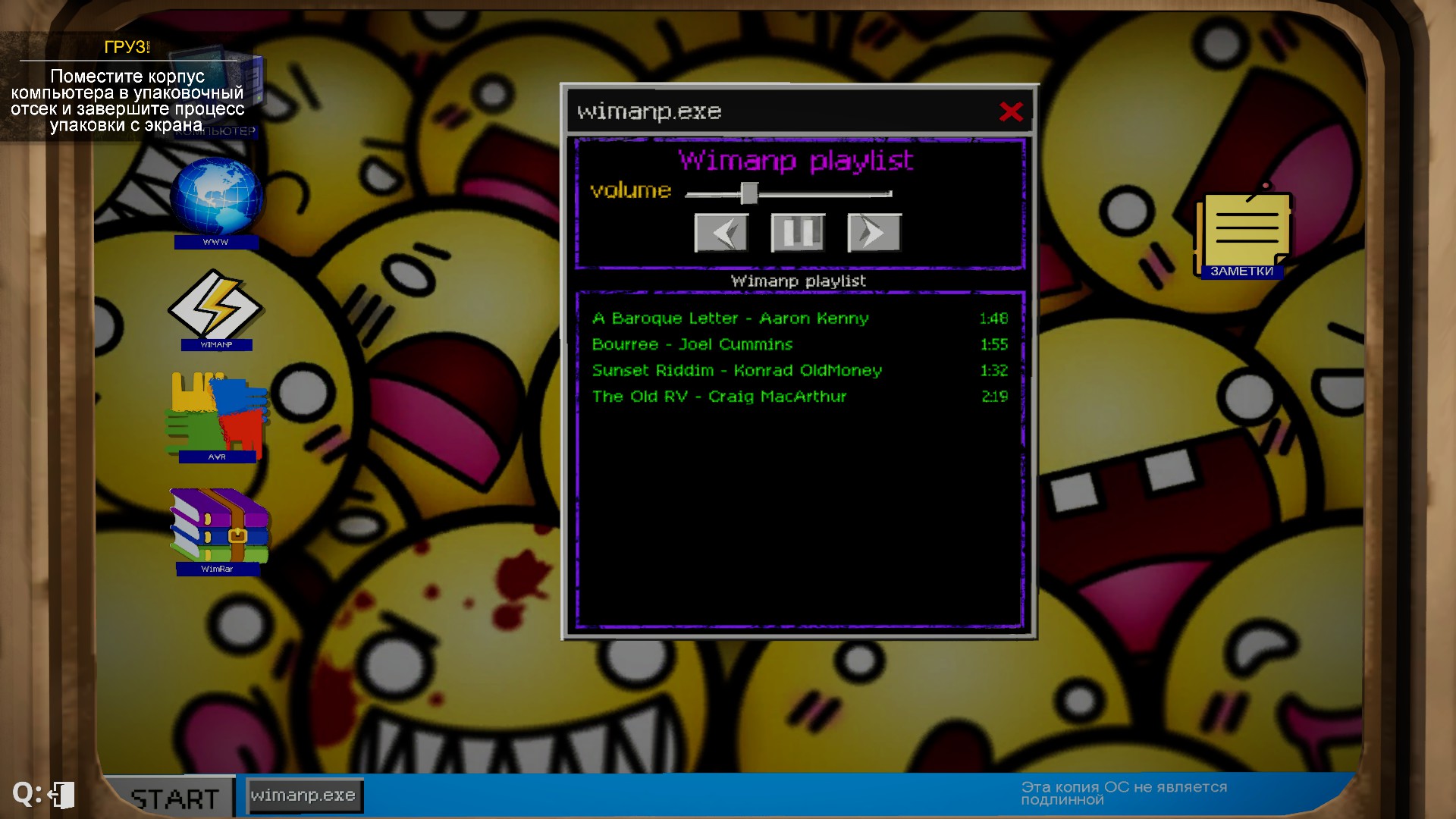Select 'The Old RV - Craig MacArthur' track
Image resolution: width=1456 pixels, height=819 pixels.
tap(800, 396)
